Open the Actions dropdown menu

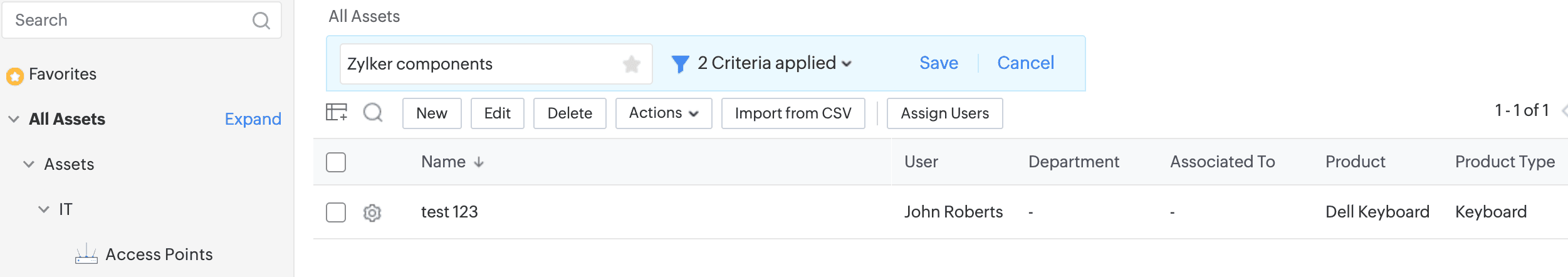[663, 113]
